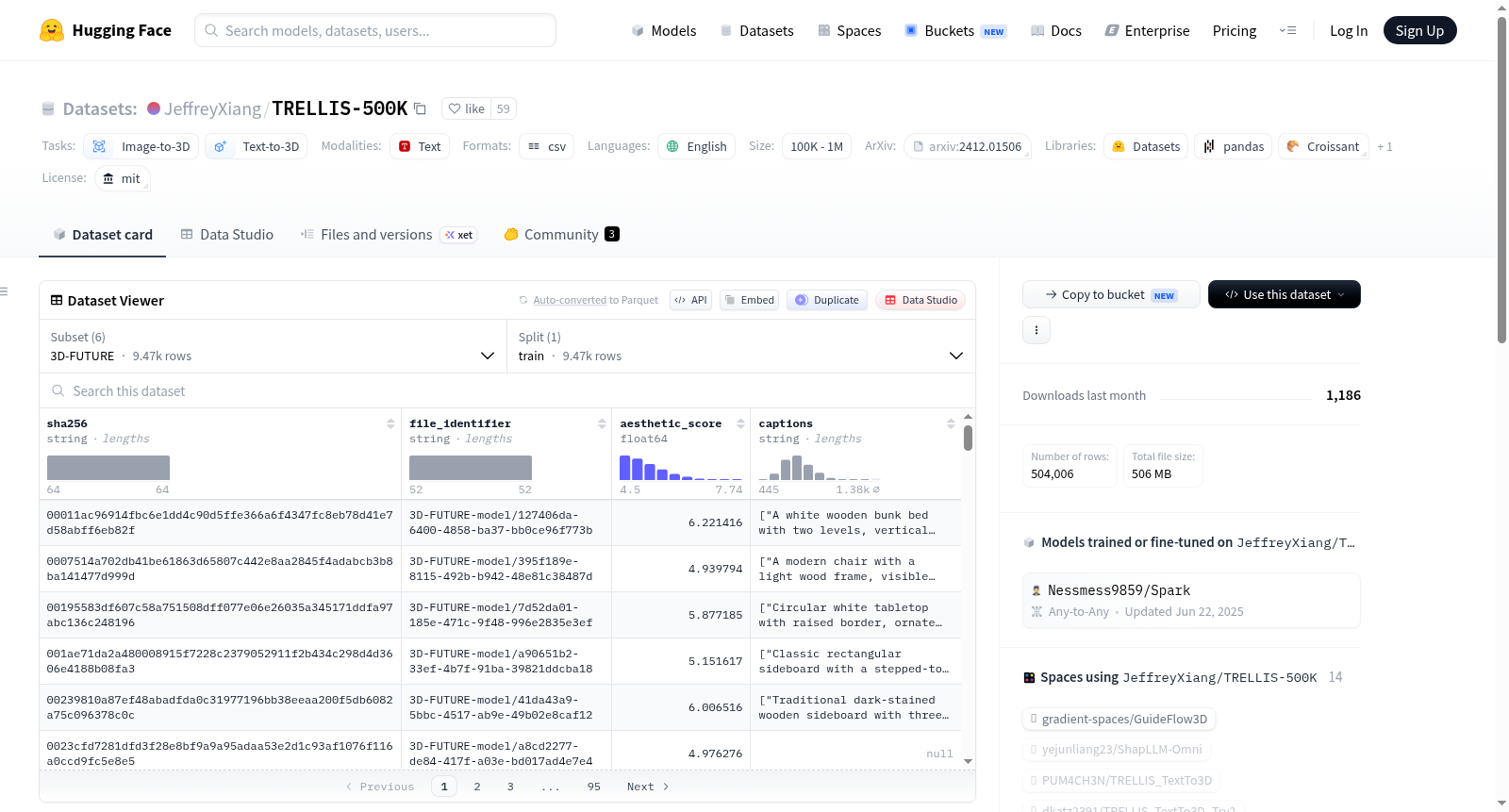Screen dimensions: 1509x812
Task: Open Data Studio from viewer header
Action: [x=920, y=300]
